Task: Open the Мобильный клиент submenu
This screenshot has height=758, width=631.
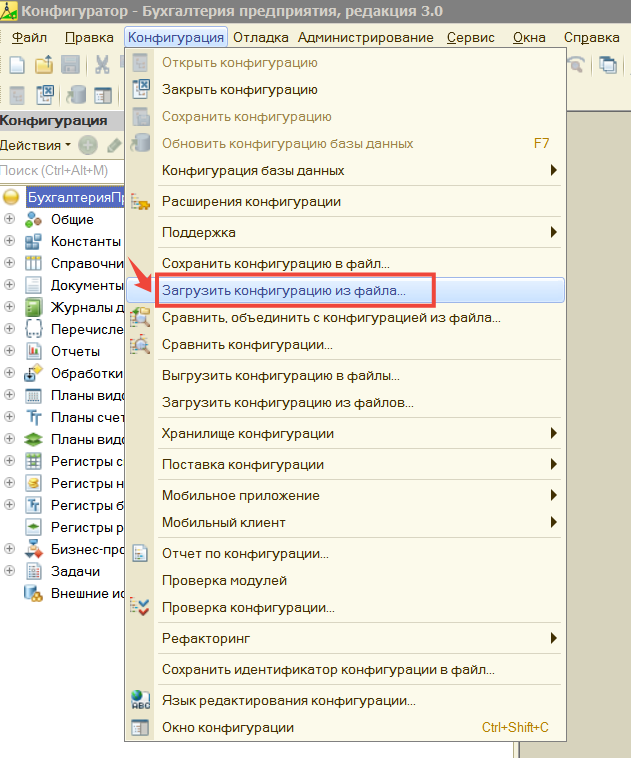Action: point(345,523)
